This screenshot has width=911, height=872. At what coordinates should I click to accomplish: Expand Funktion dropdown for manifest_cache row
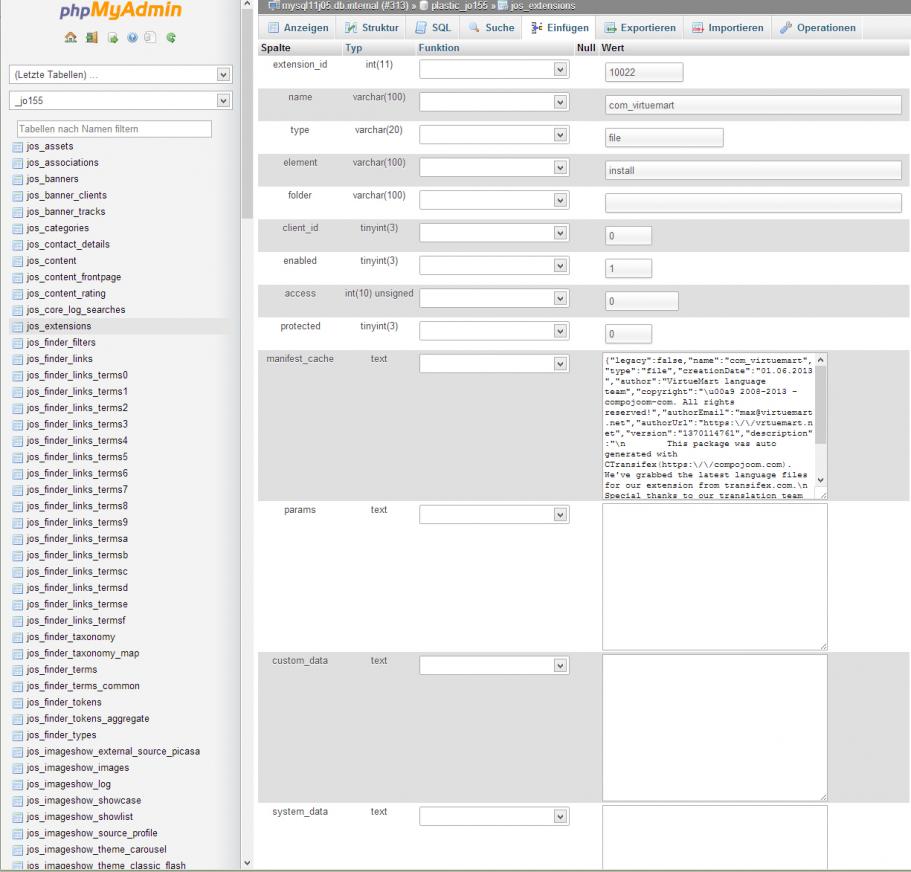point(494,364)
